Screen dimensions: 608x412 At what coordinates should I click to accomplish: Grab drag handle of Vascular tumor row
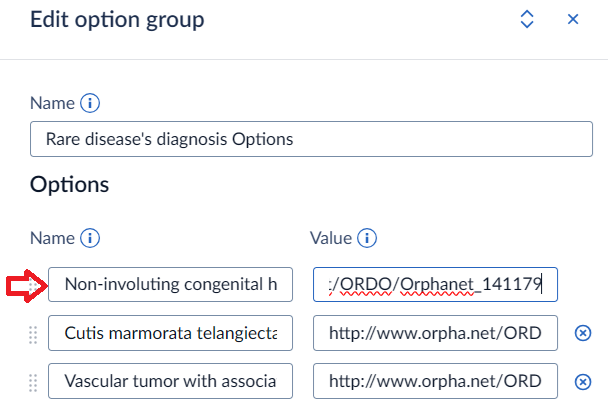(33, 381)
